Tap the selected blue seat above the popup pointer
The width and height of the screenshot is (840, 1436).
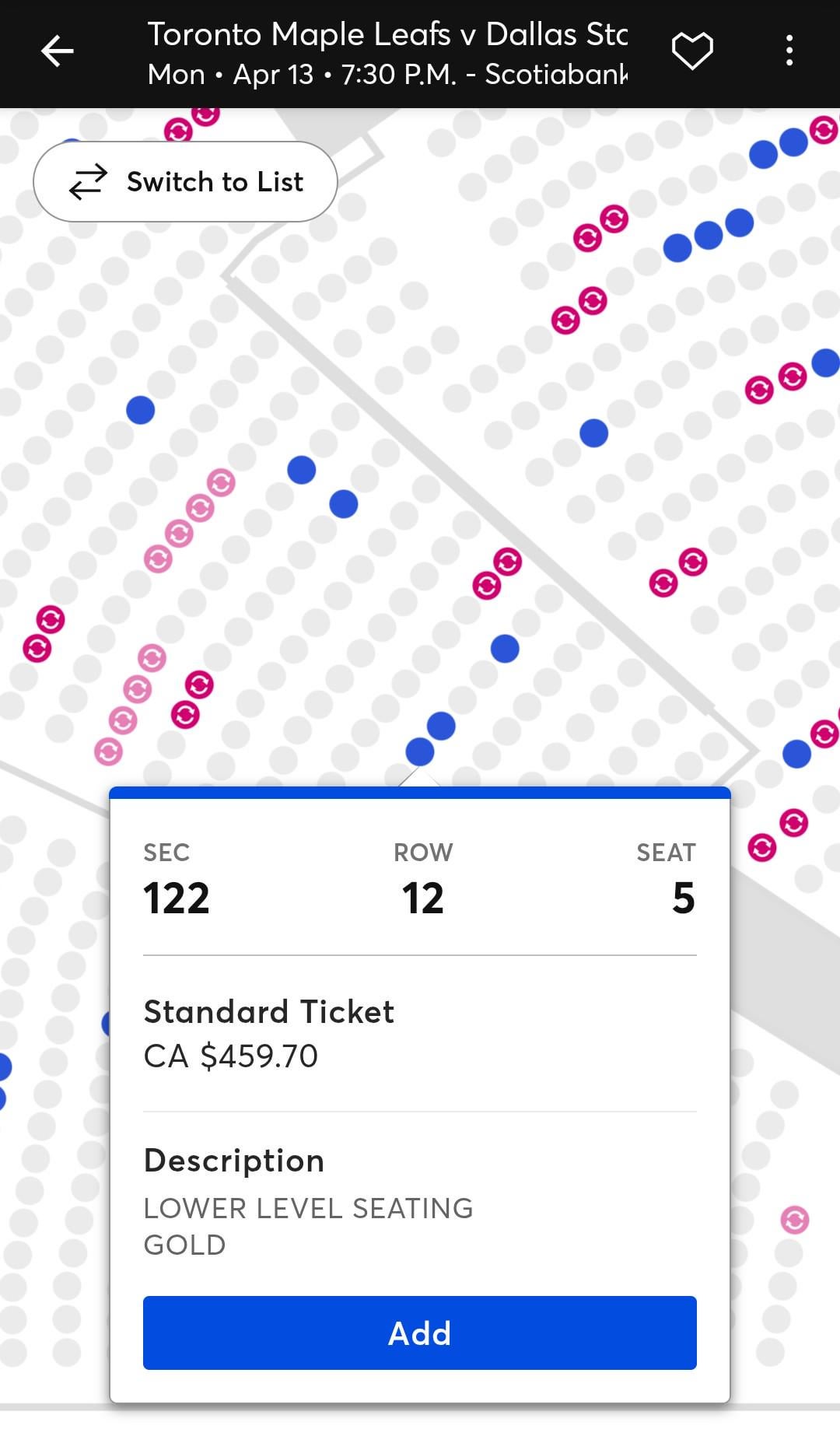(x=420, y=751)
